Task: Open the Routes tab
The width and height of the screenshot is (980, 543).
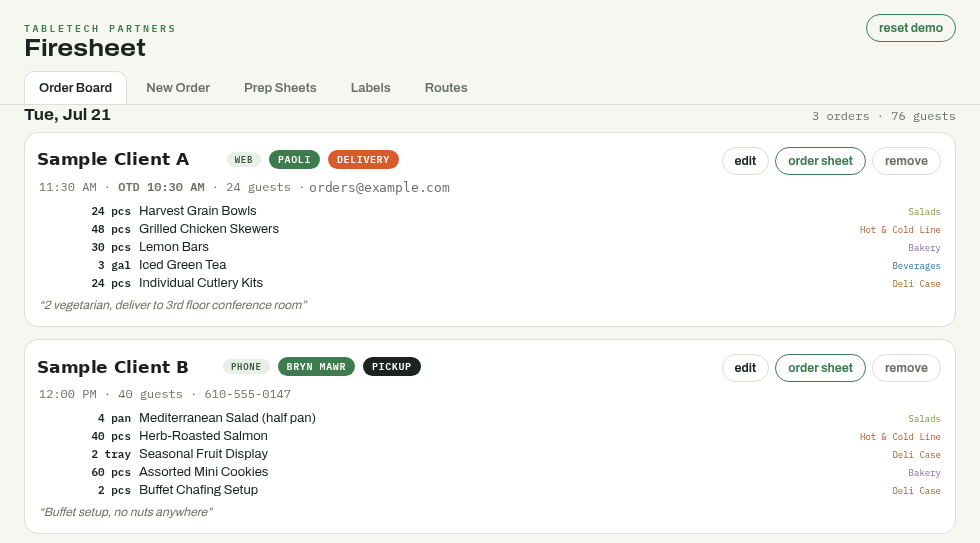Action: pos(446,87)
